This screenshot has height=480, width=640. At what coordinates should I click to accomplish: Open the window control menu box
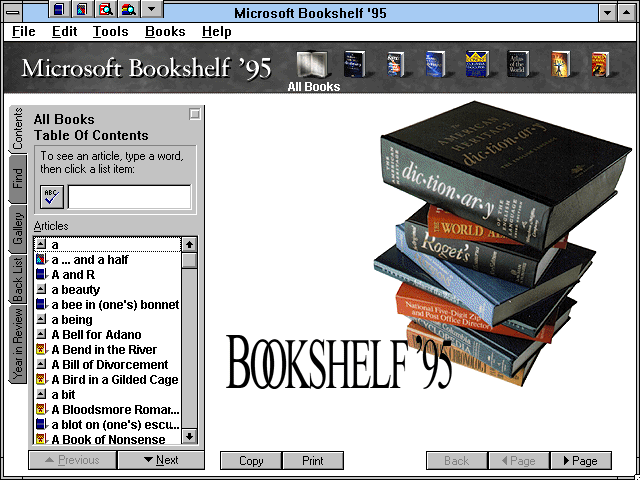point(13,12)
